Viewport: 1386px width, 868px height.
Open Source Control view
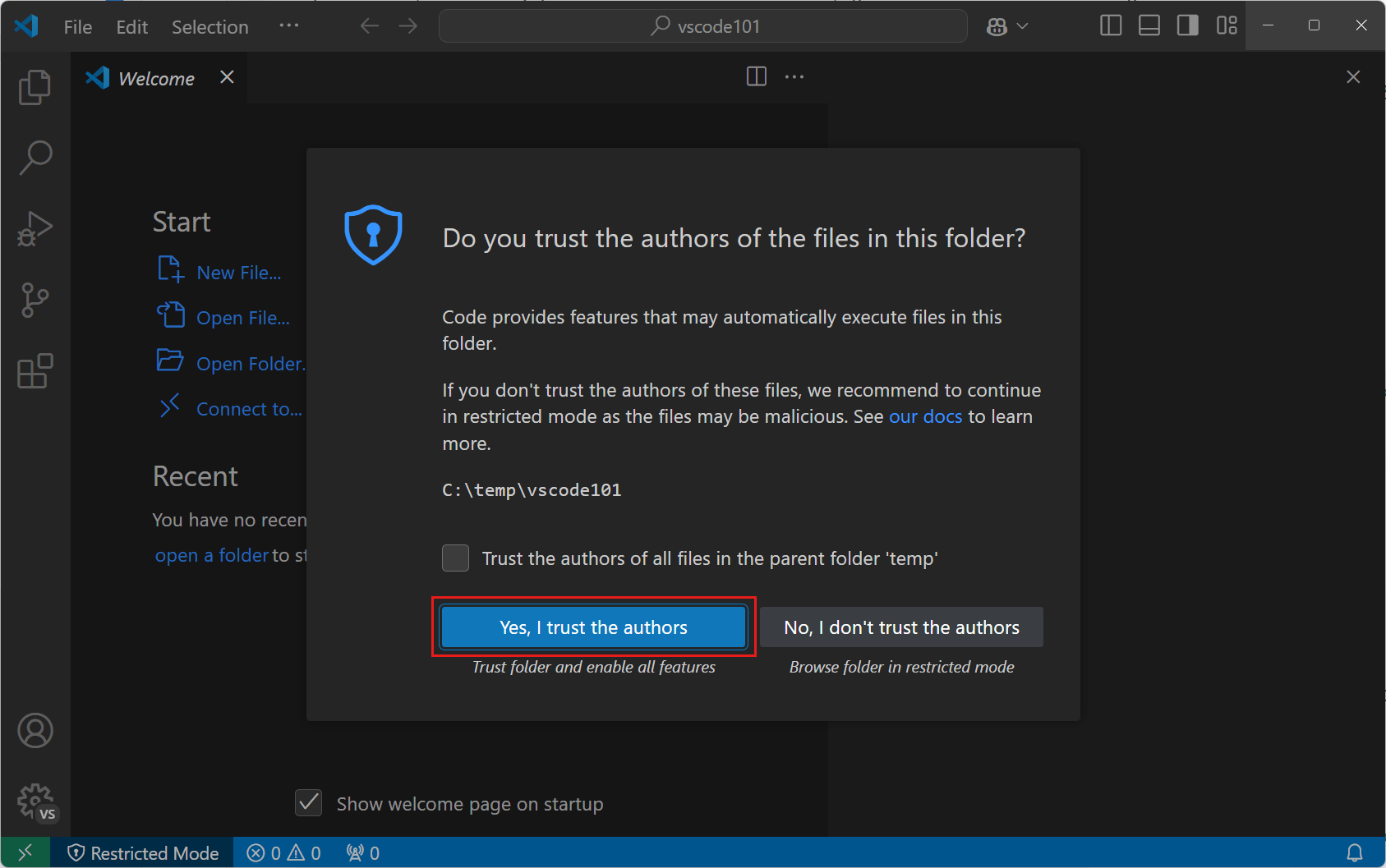pyautogui.click(x=35, y=301)
